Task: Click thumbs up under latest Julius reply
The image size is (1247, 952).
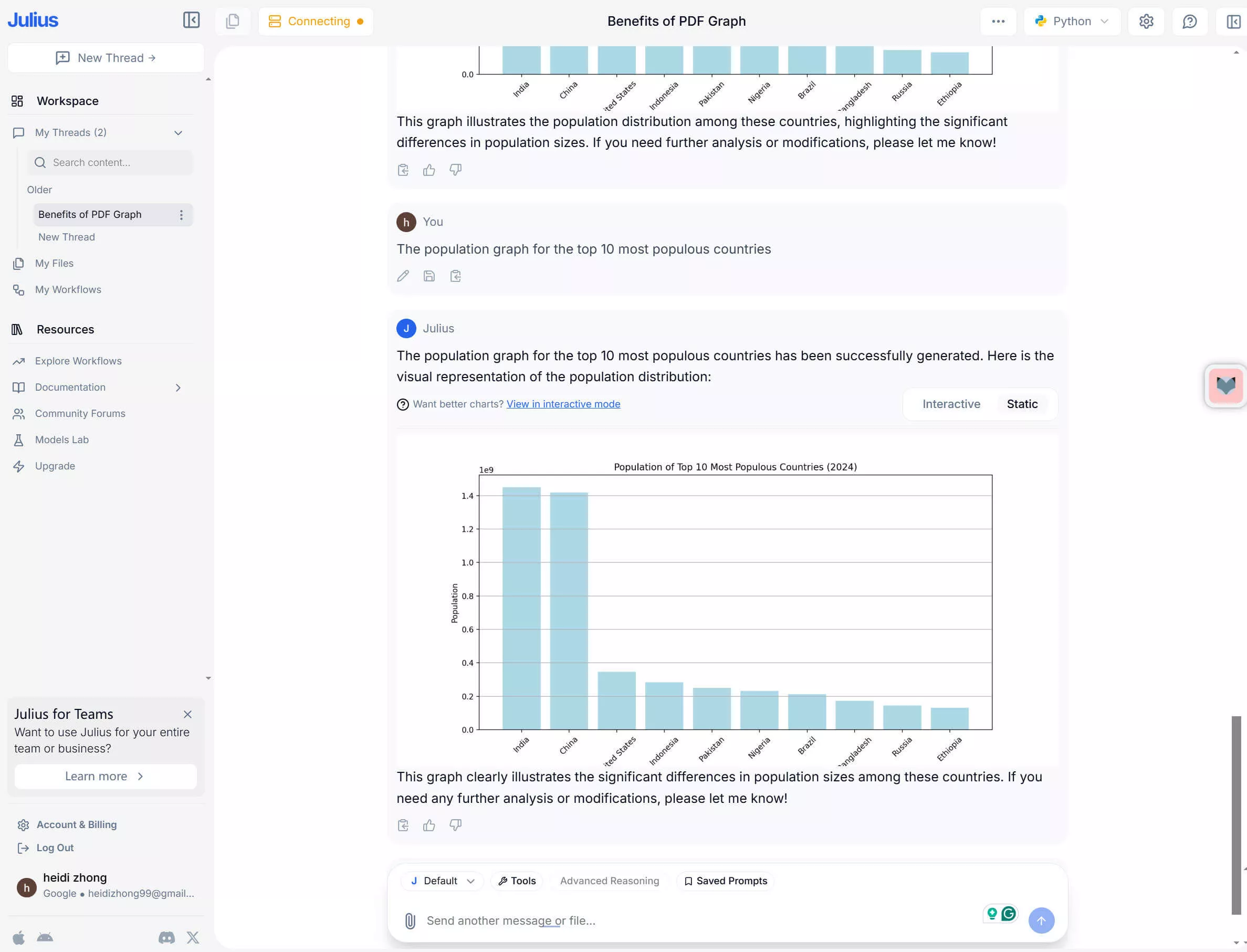Action: coord(429,825)
